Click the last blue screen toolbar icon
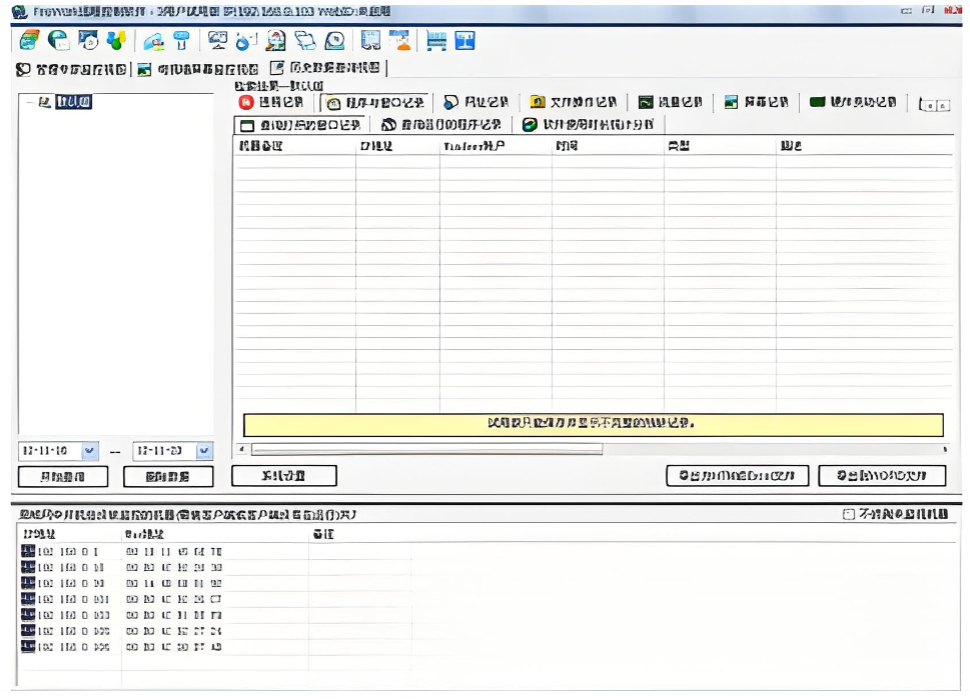 (465, 40)
